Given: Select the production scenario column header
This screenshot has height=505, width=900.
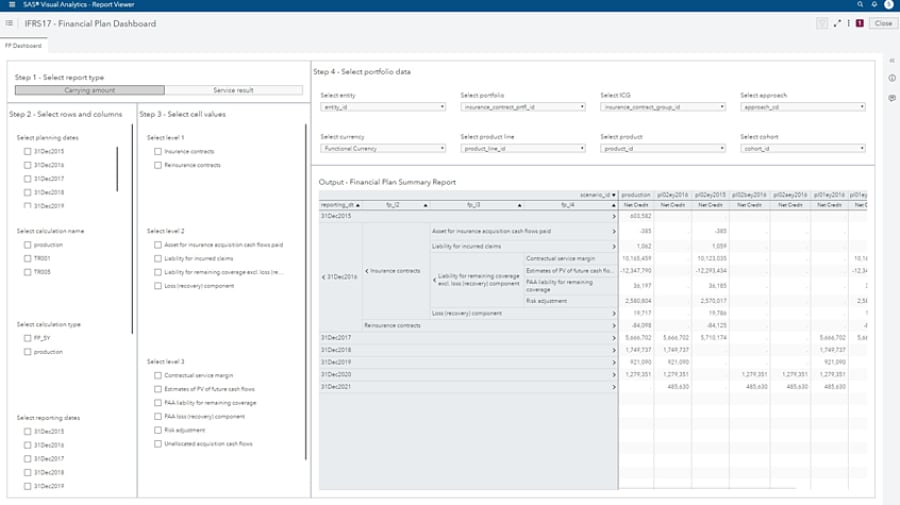Looking at the screenshot, I should 636,195.
